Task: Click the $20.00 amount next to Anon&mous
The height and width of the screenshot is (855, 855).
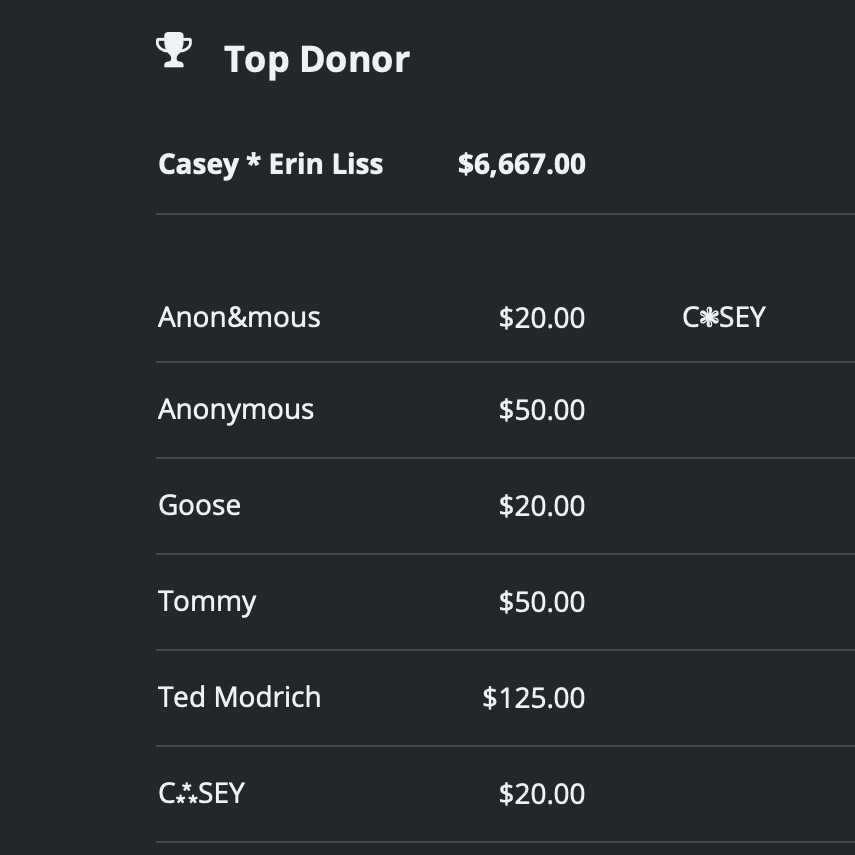Action: [x=542, y=317]
